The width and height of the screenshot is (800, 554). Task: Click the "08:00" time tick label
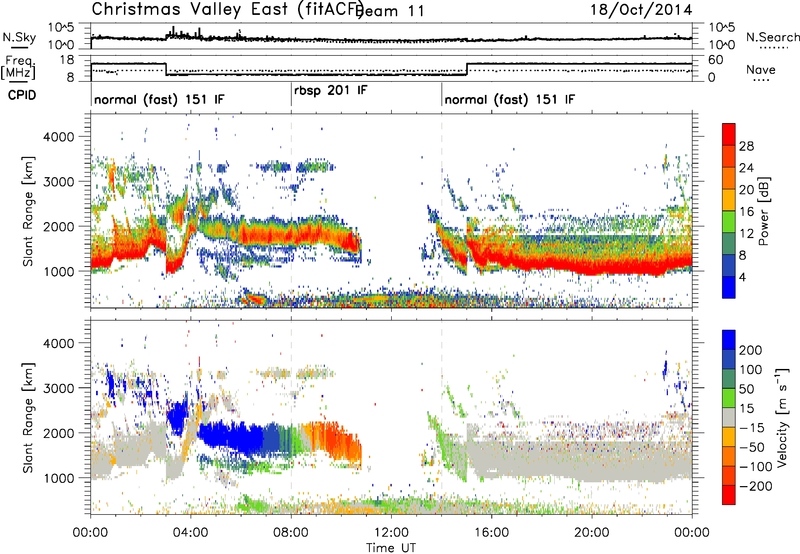[x=291, y=533]
